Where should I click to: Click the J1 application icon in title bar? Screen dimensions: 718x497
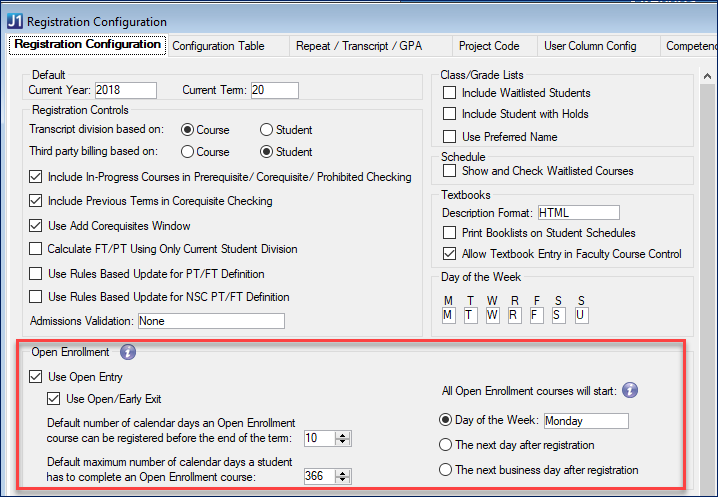14,21
